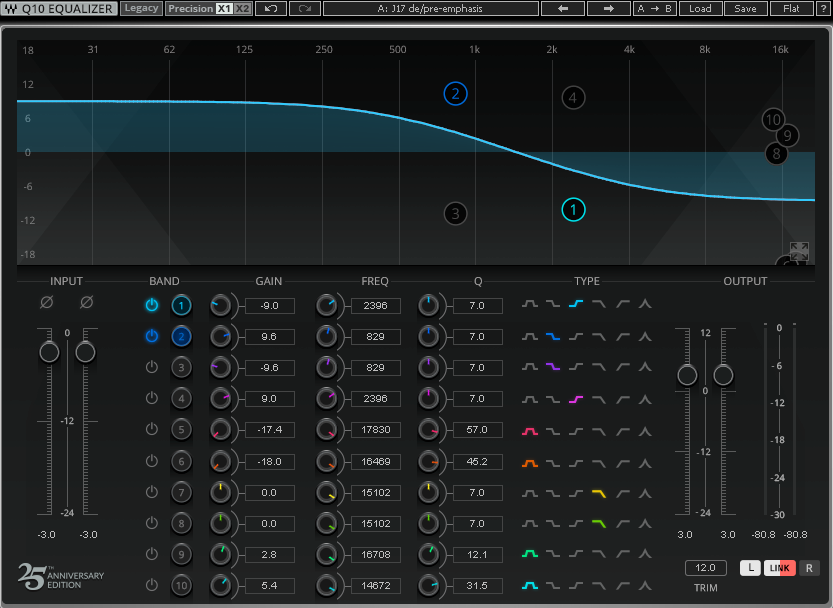
Task: Select Precision X2 mode
Action: pos(242,9)
